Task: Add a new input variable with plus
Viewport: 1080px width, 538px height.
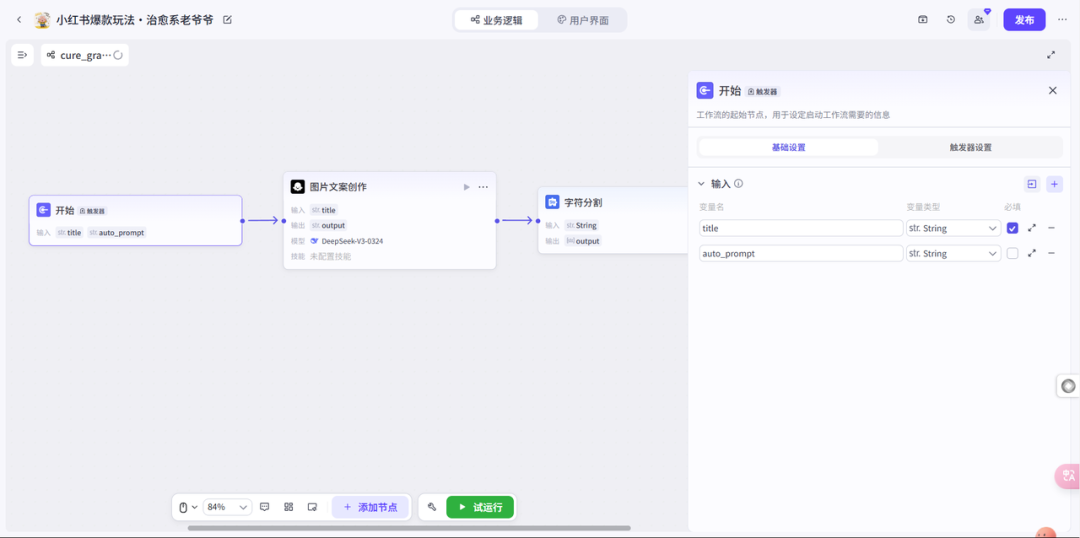Action: pyautogui.click(x=1054, y=184)
